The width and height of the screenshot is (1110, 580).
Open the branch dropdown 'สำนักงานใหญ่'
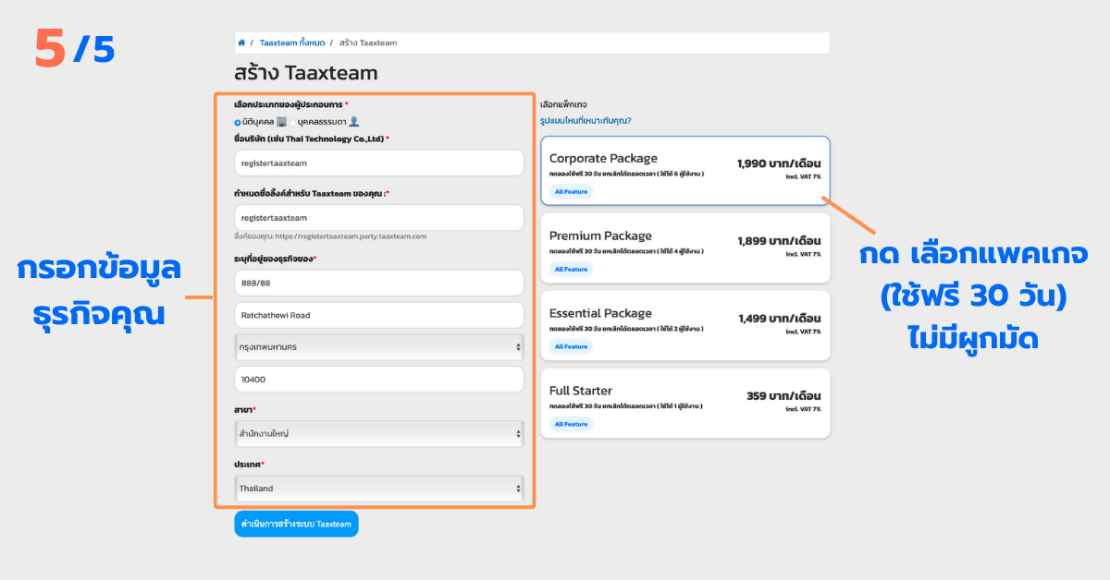379,433
